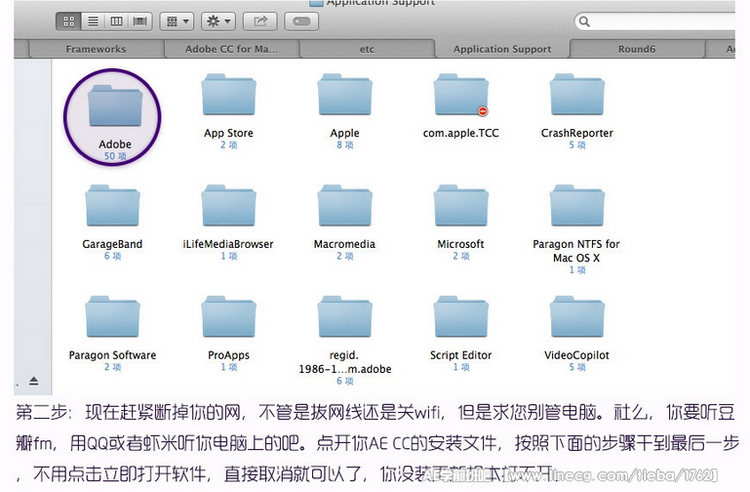Image resolution: width=750 pixels, height=492 pixels.
Task: Switch Finder to Cover Flow view
Action: tap(140, 22)
